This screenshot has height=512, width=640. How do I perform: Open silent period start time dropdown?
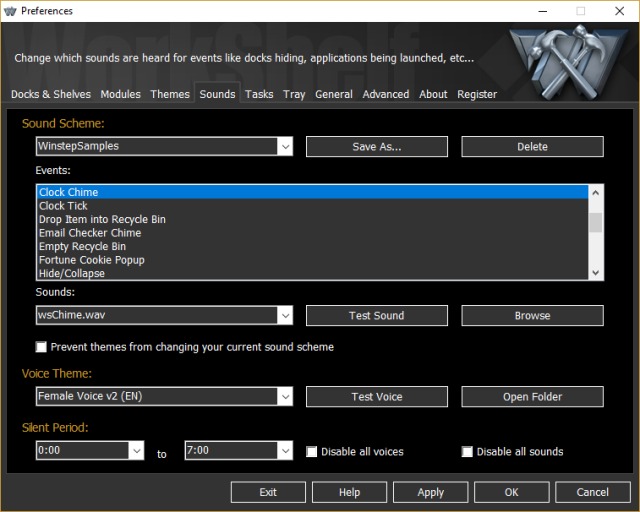point(136,451)
